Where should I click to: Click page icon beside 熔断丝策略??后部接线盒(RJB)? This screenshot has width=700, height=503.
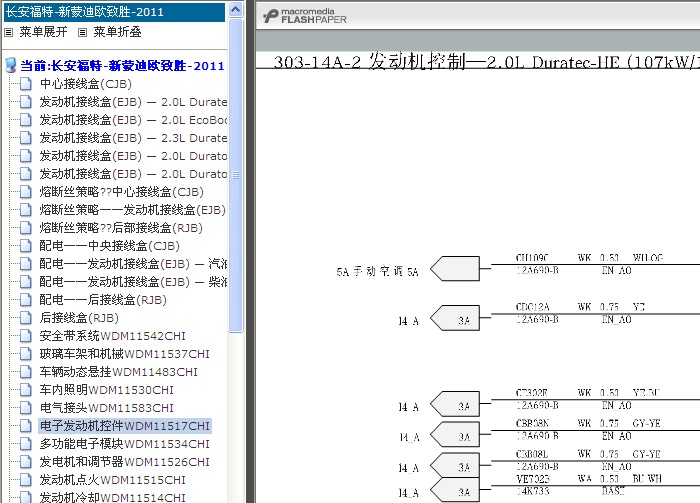26,228
